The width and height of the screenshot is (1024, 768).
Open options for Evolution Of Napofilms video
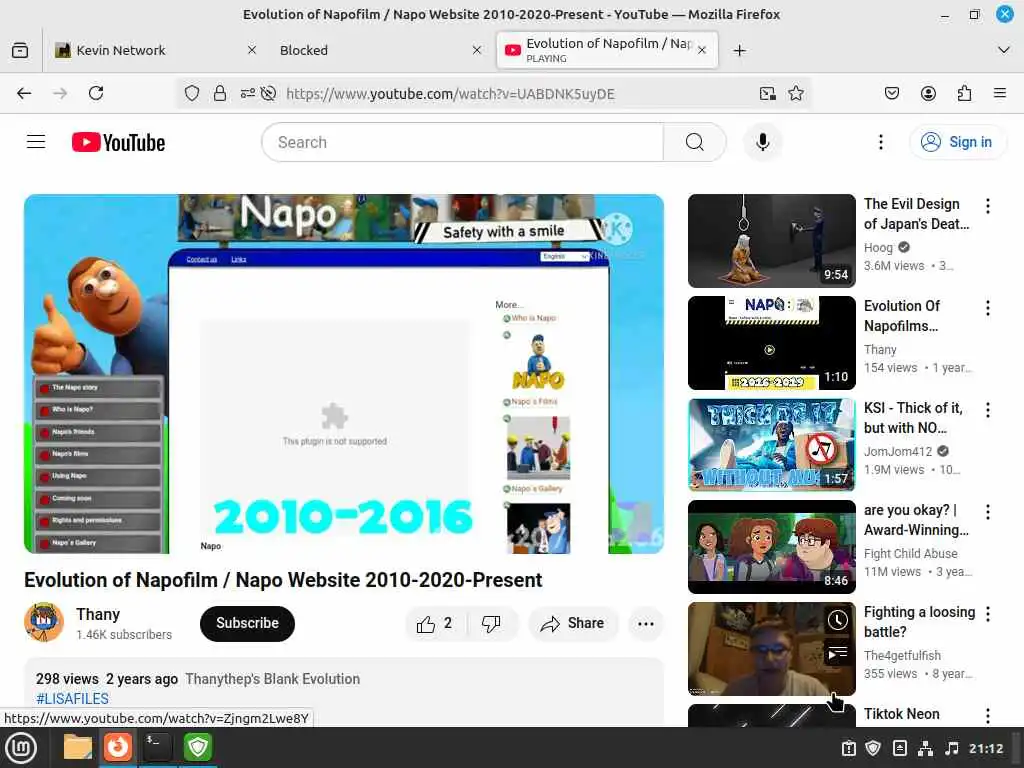987,308
